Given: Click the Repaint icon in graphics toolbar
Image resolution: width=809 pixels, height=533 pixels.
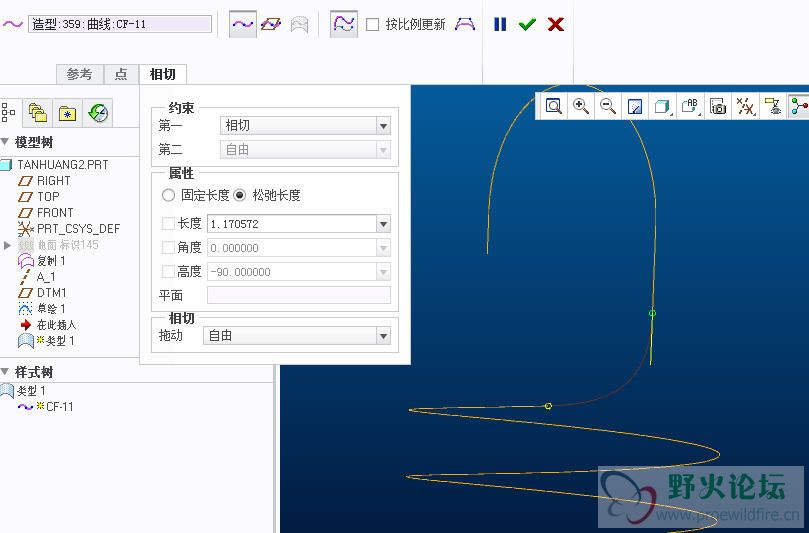Looking at the screenshot, I should point(635,106).
